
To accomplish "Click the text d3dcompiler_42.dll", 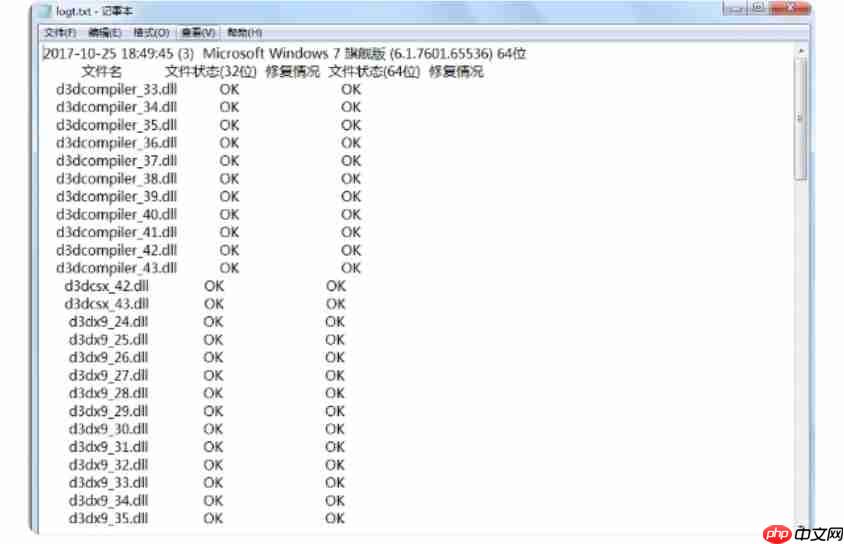I will tap(116, 250).
